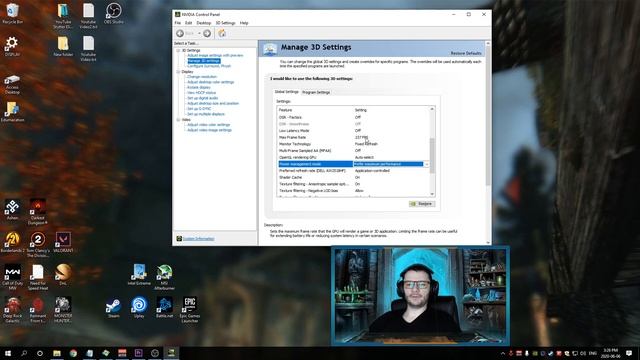Select the Monitor Technology row

click(353, 144)
